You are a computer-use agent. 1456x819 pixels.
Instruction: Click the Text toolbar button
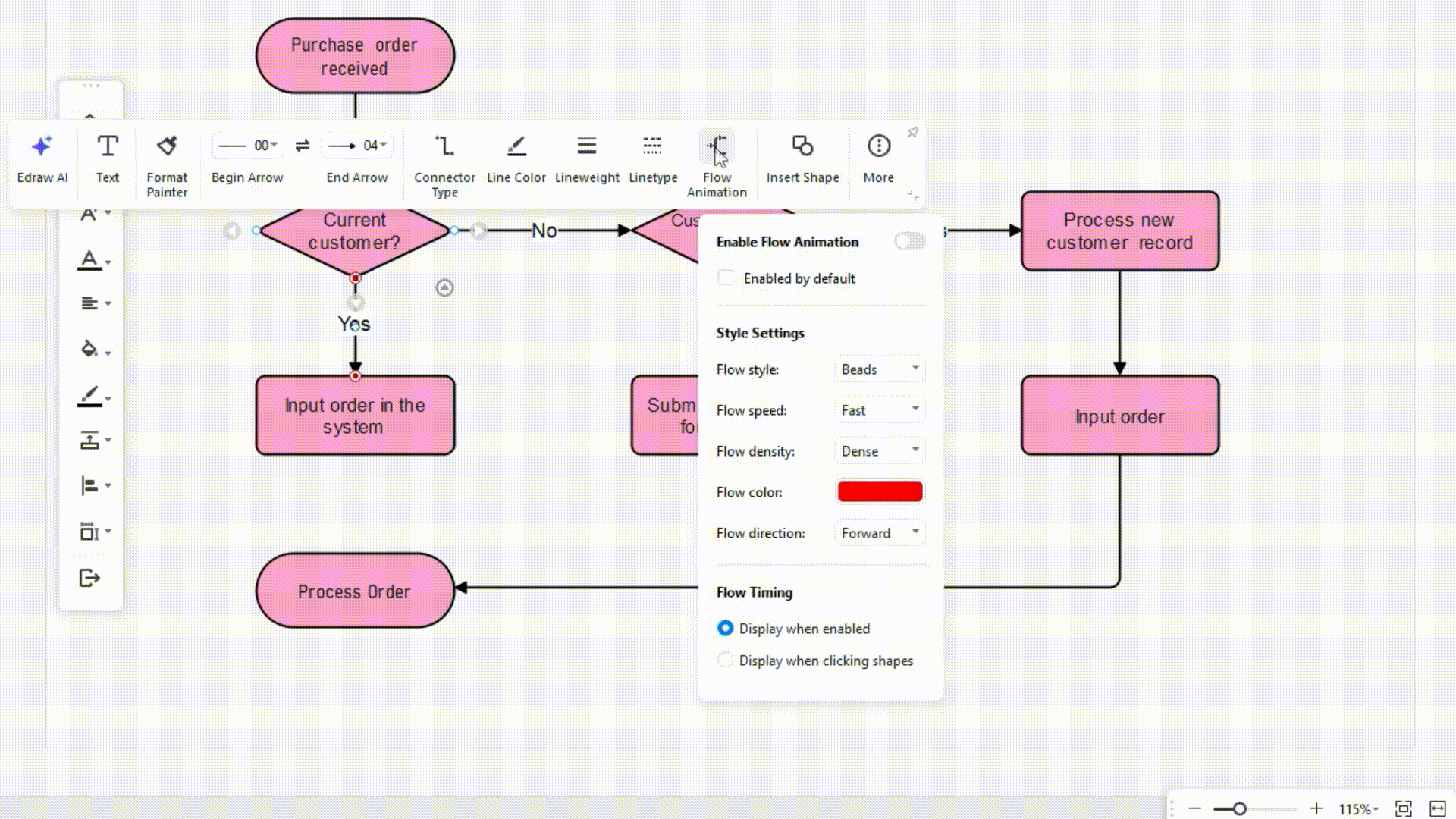click(107, 158)
